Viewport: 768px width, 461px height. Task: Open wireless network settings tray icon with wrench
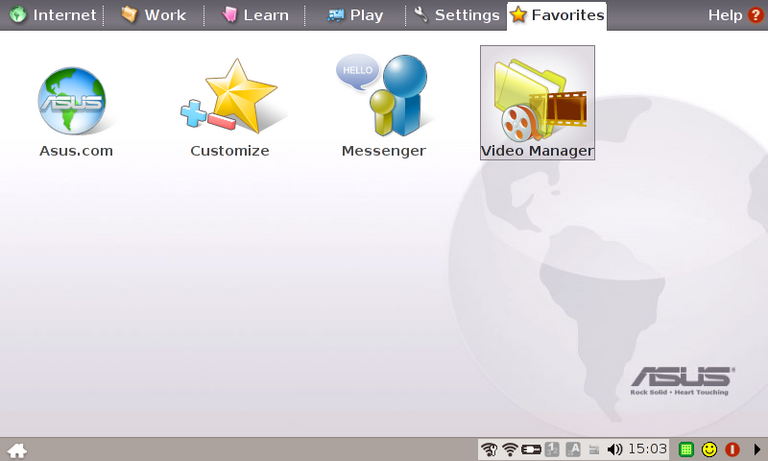[x=489, y=449]
